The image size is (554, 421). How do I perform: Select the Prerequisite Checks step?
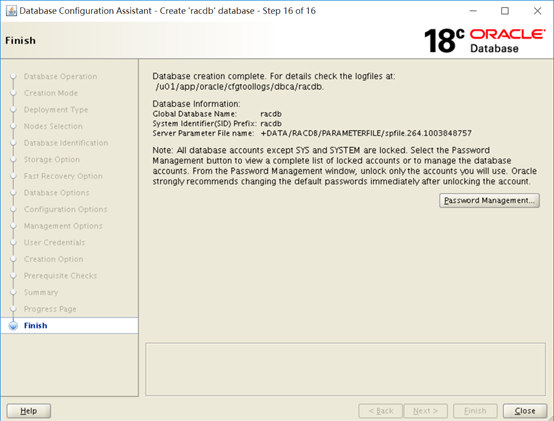click(x=60, y=275)
